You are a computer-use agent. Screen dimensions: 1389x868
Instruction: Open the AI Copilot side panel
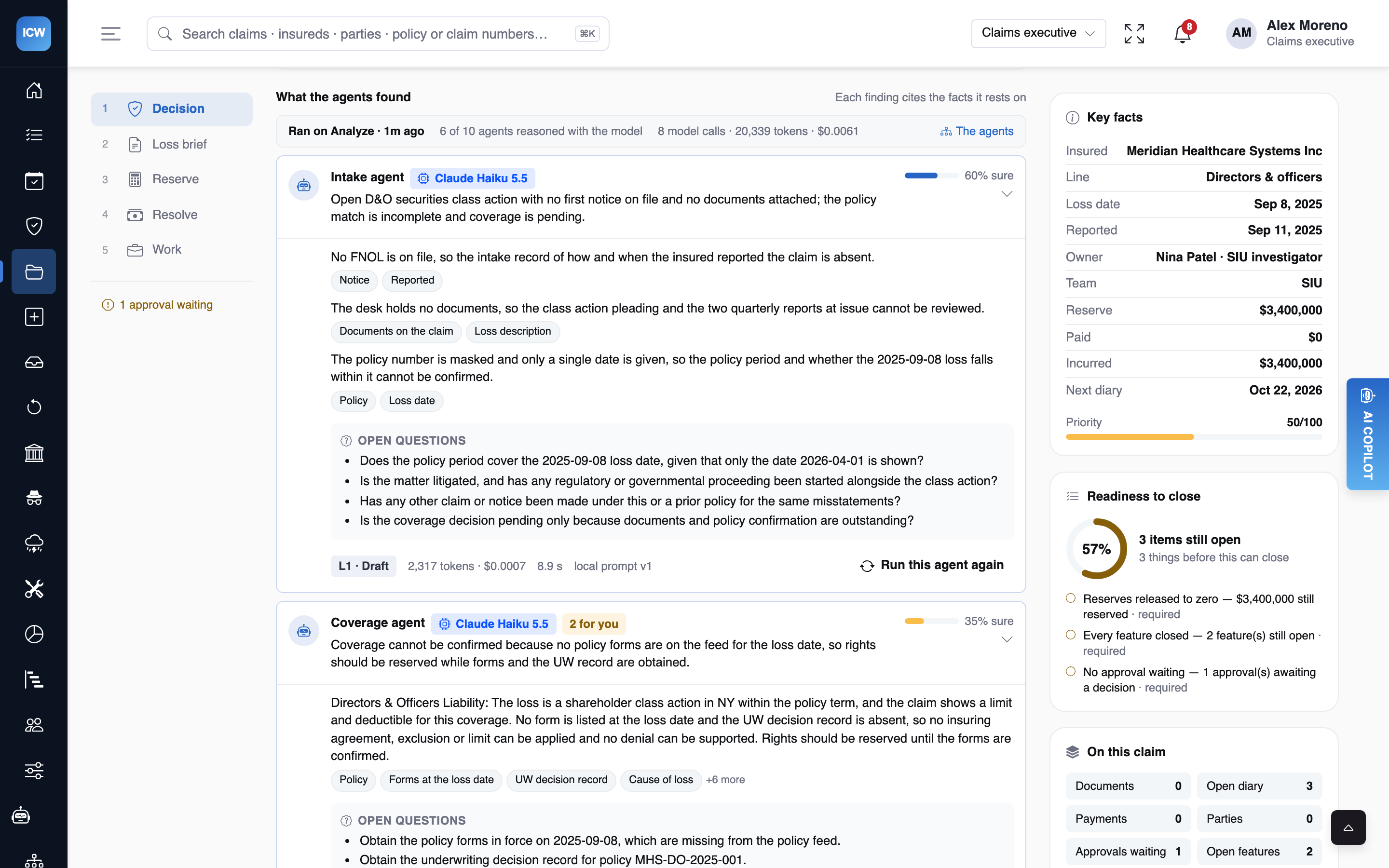pos(1368,434)
